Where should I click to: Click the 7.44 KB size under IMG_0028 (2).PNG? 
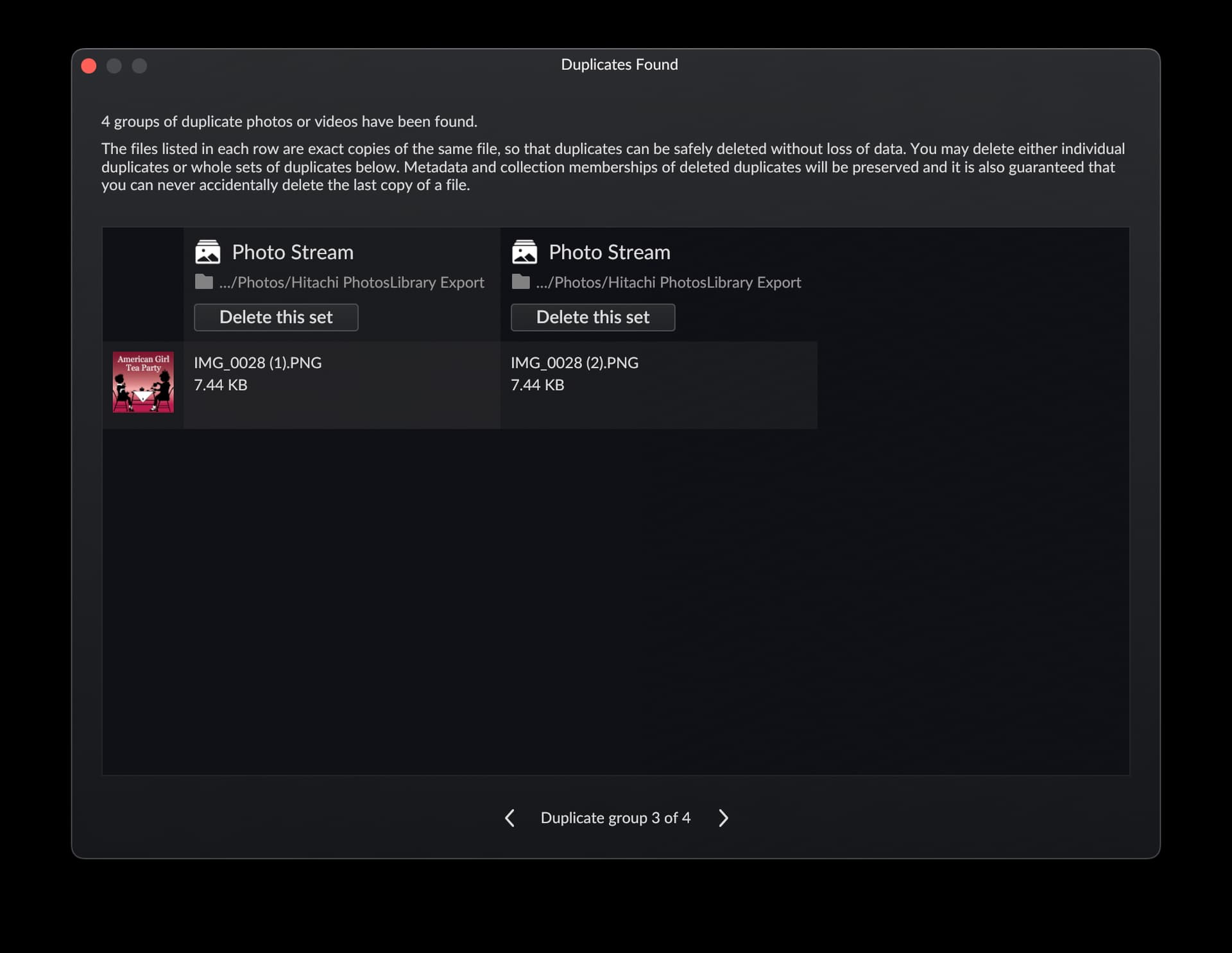pos(538,385)
